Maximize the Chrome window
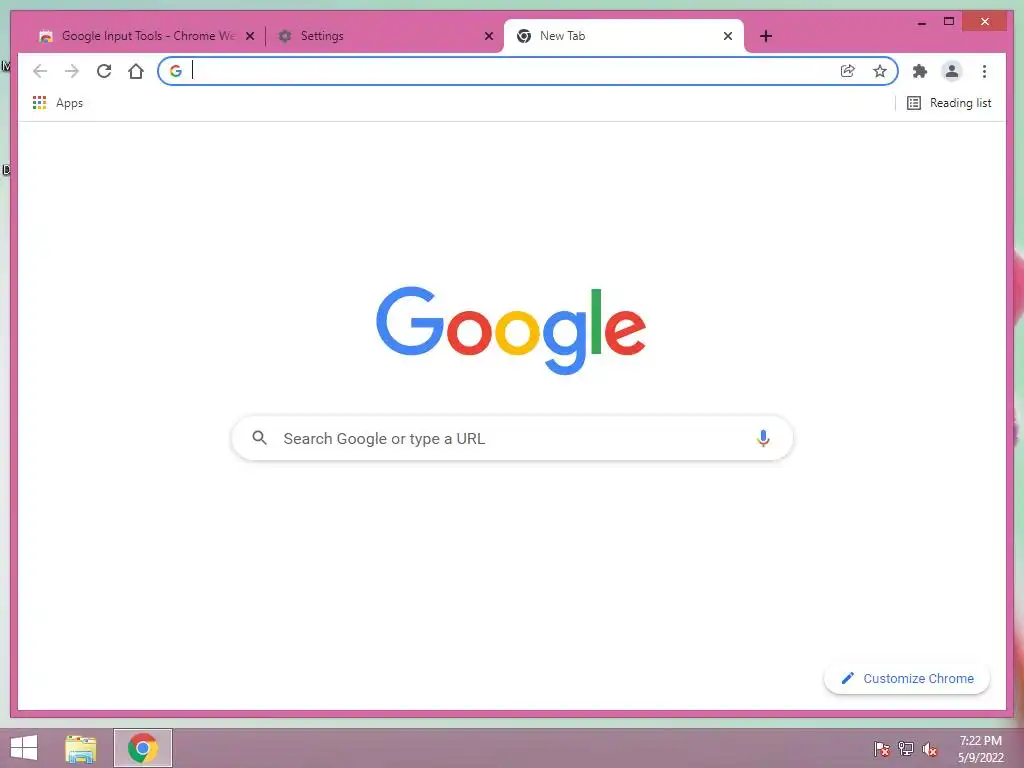The image size is (1024, 768). click(x=949, y=22)
